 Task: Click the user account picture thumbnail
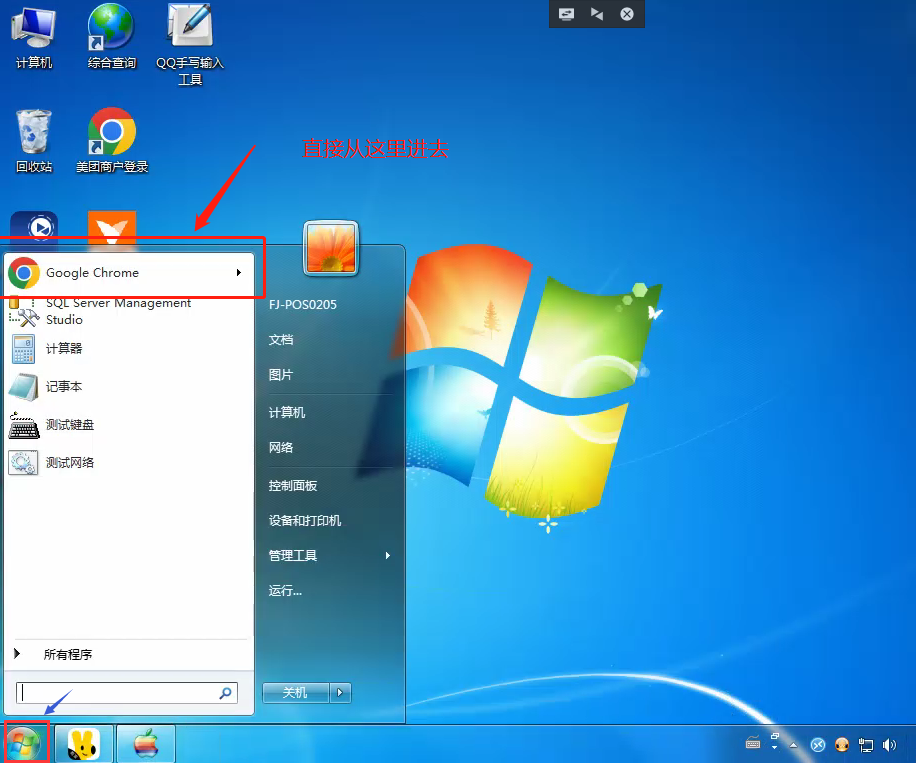(332, 248)
